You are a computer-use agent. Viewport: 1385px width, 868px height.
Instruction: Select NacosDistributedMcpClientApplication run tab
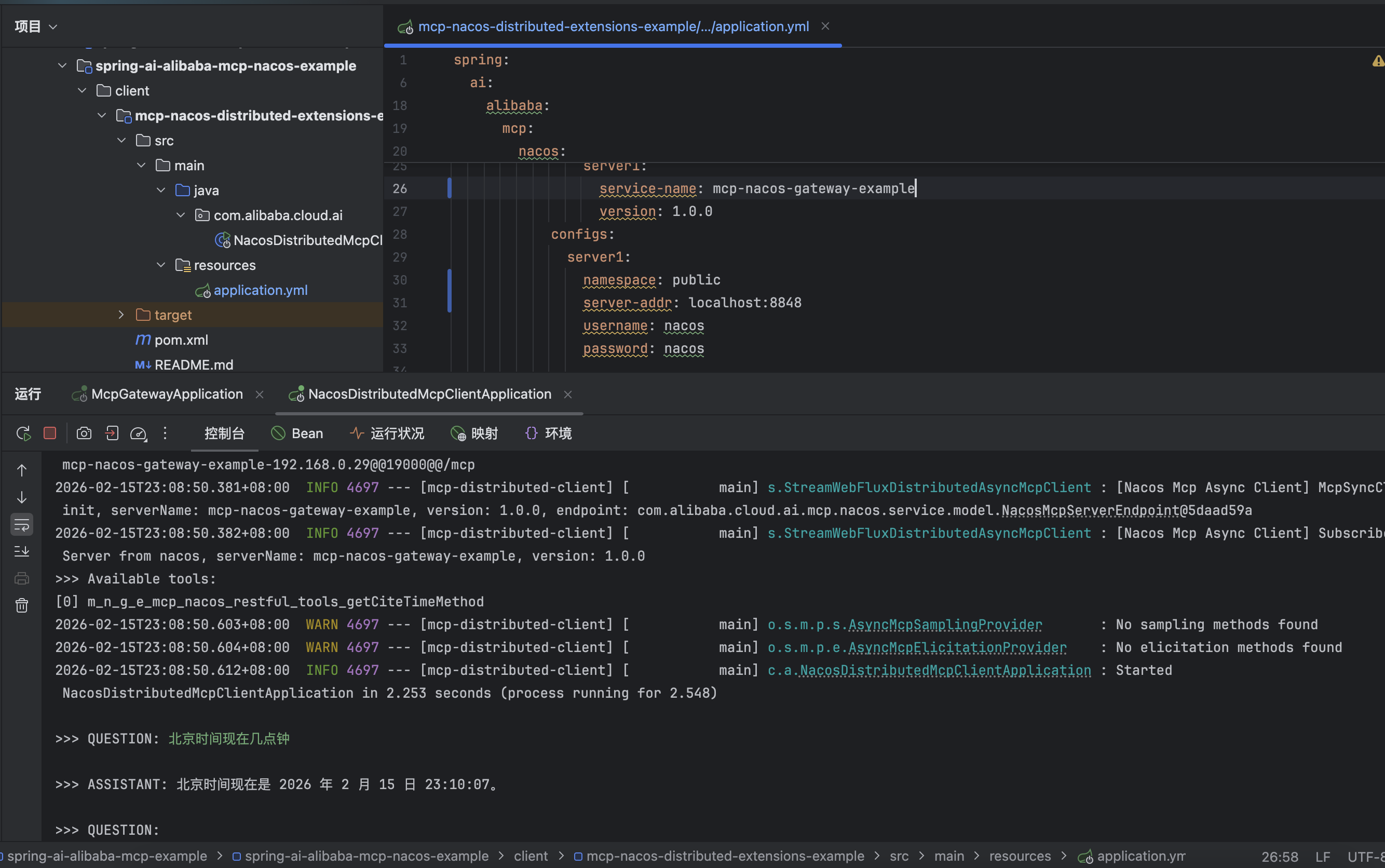[x=429, y=394]
